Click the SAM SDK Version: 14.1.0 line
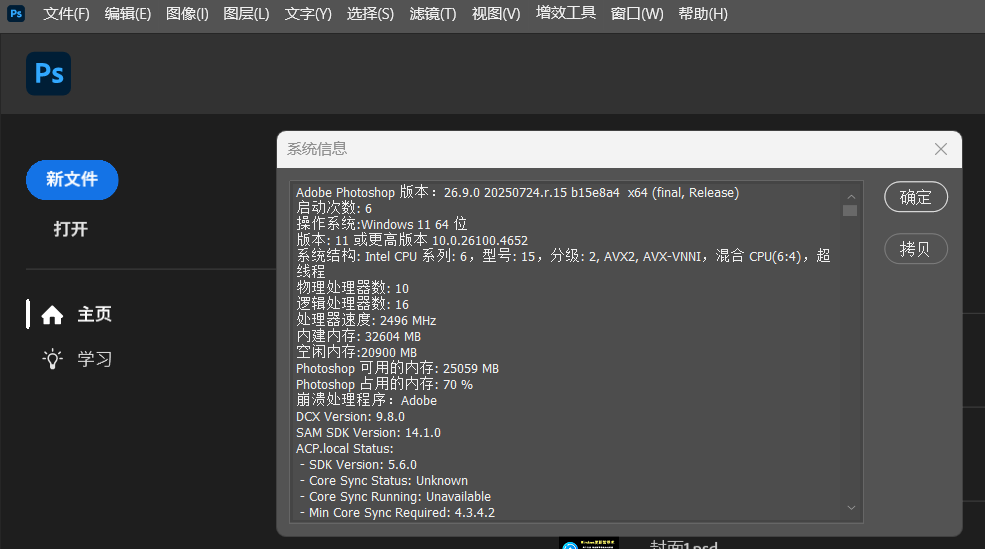Image resolution: width=985 pixels, height=549 pixels. 369,433
